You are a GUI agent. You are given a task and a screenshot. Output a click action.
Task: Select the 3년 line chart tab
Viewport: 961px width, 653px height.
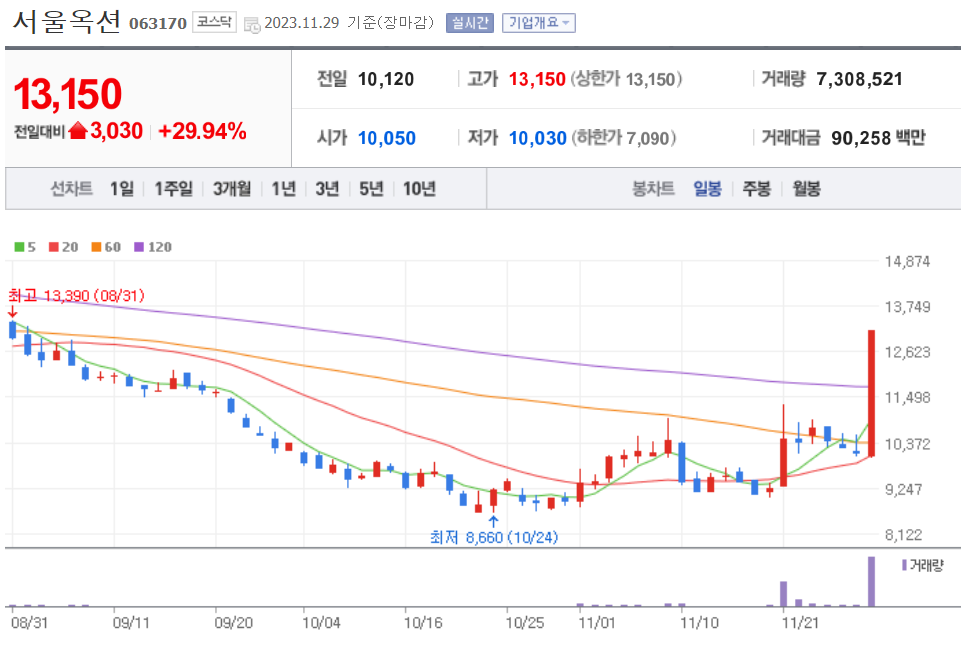327,188
